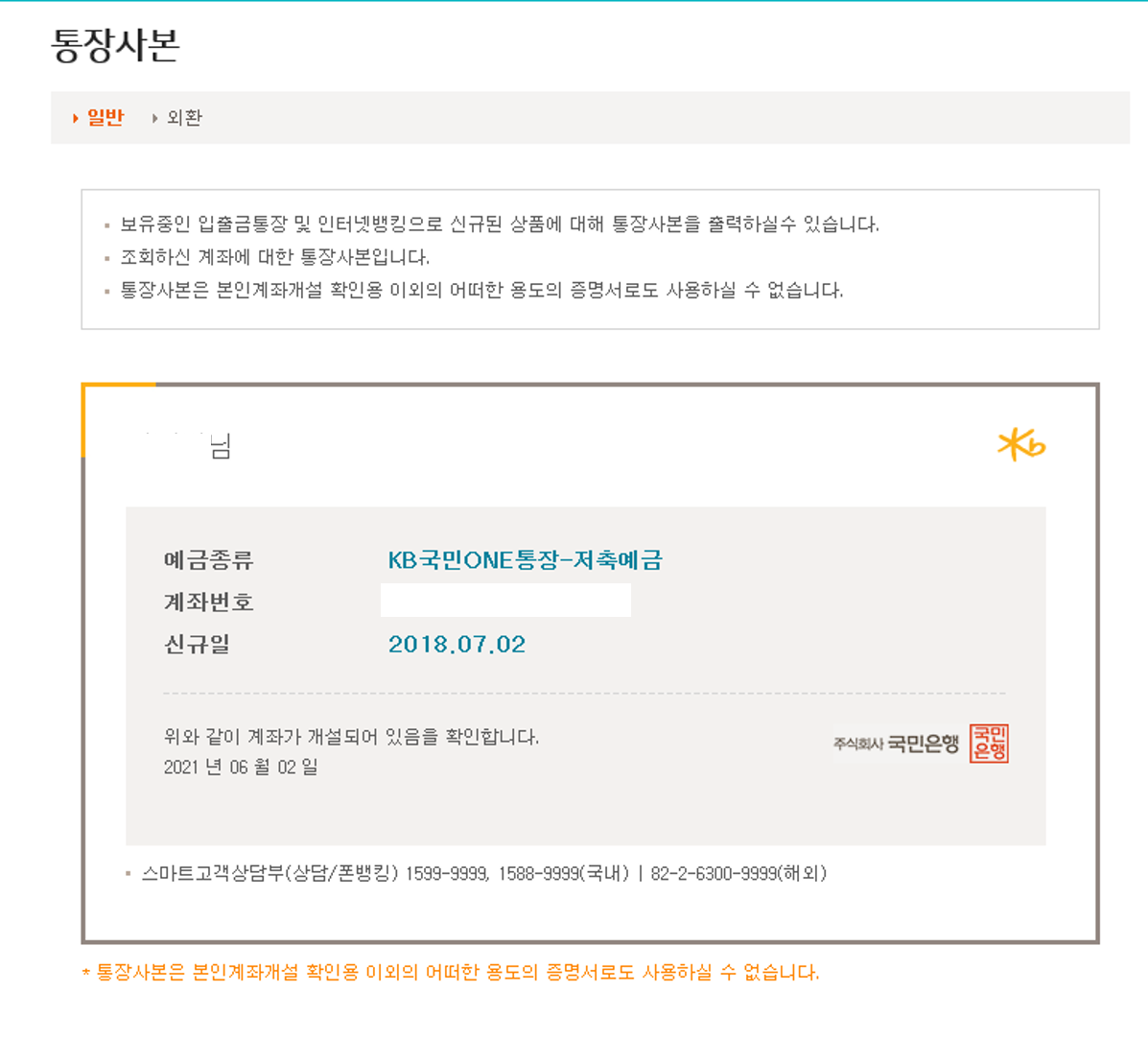Click the issue date 2021 년 06 월 02 일
This screenshot has width=1148, height=1039.
[x=241, y=767]
